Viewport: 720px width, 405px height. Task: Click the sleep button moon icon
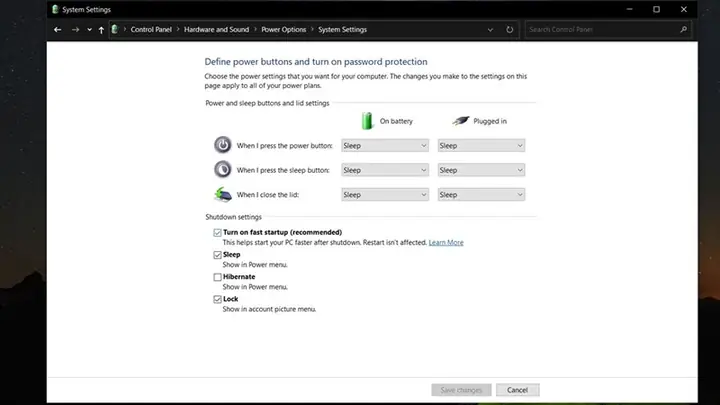pyautogui.click(x=223, y=169)
